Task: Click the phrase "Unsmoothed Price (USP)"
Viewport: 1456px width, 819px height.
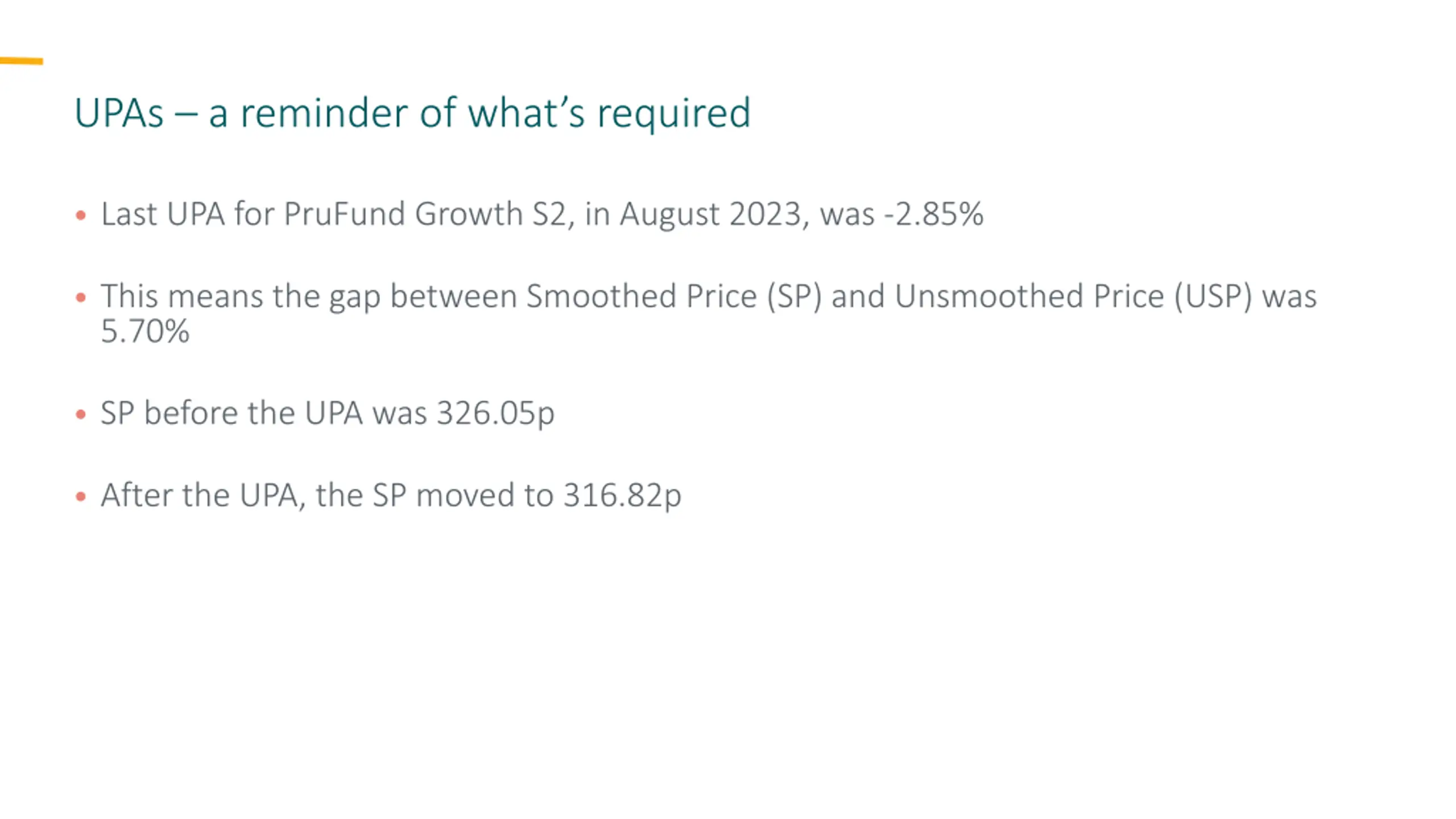Action: point(1073,296)
